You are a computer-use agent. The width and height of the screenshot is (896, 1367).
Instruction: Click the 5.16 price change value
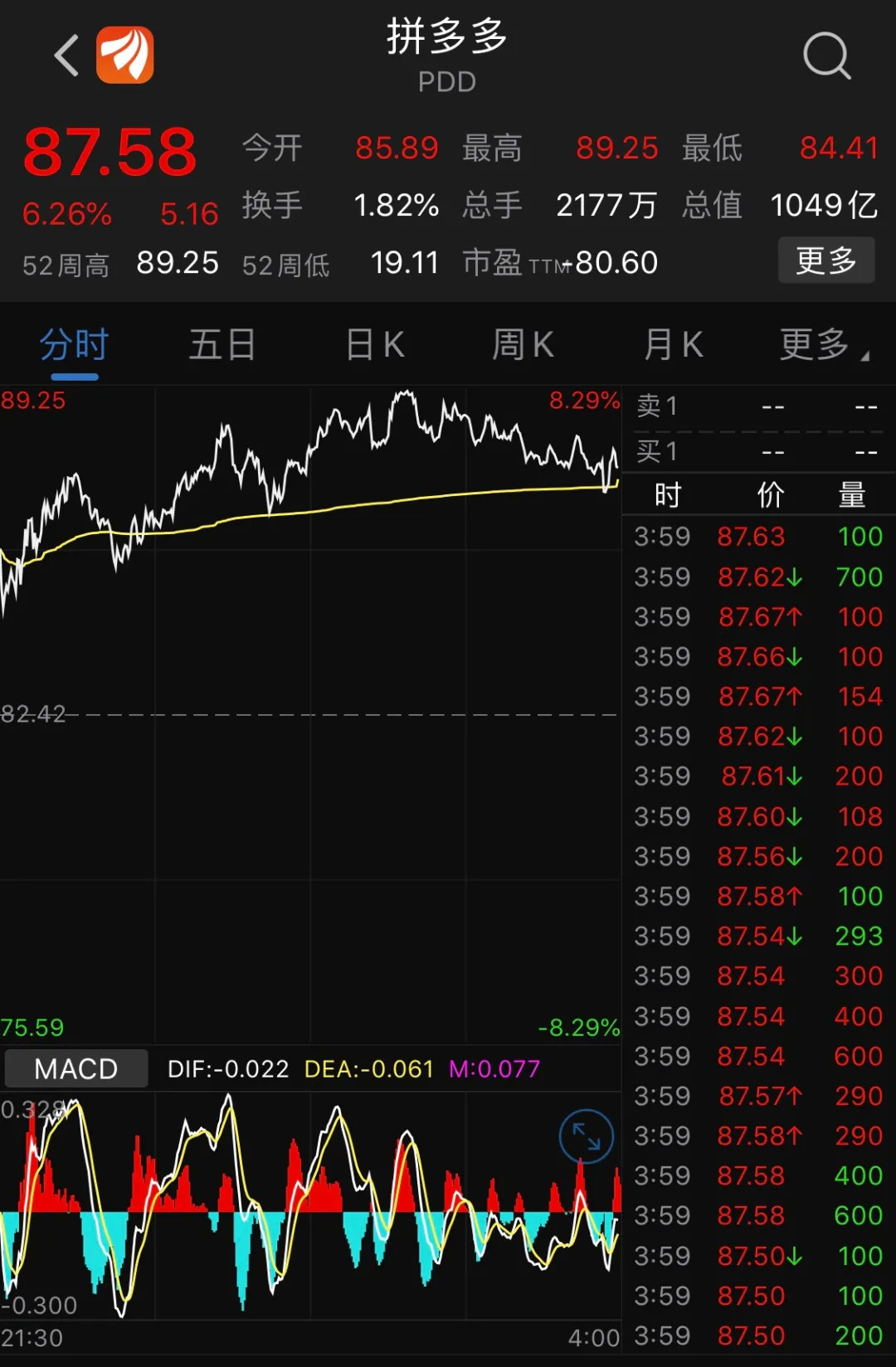click(189, 214)
